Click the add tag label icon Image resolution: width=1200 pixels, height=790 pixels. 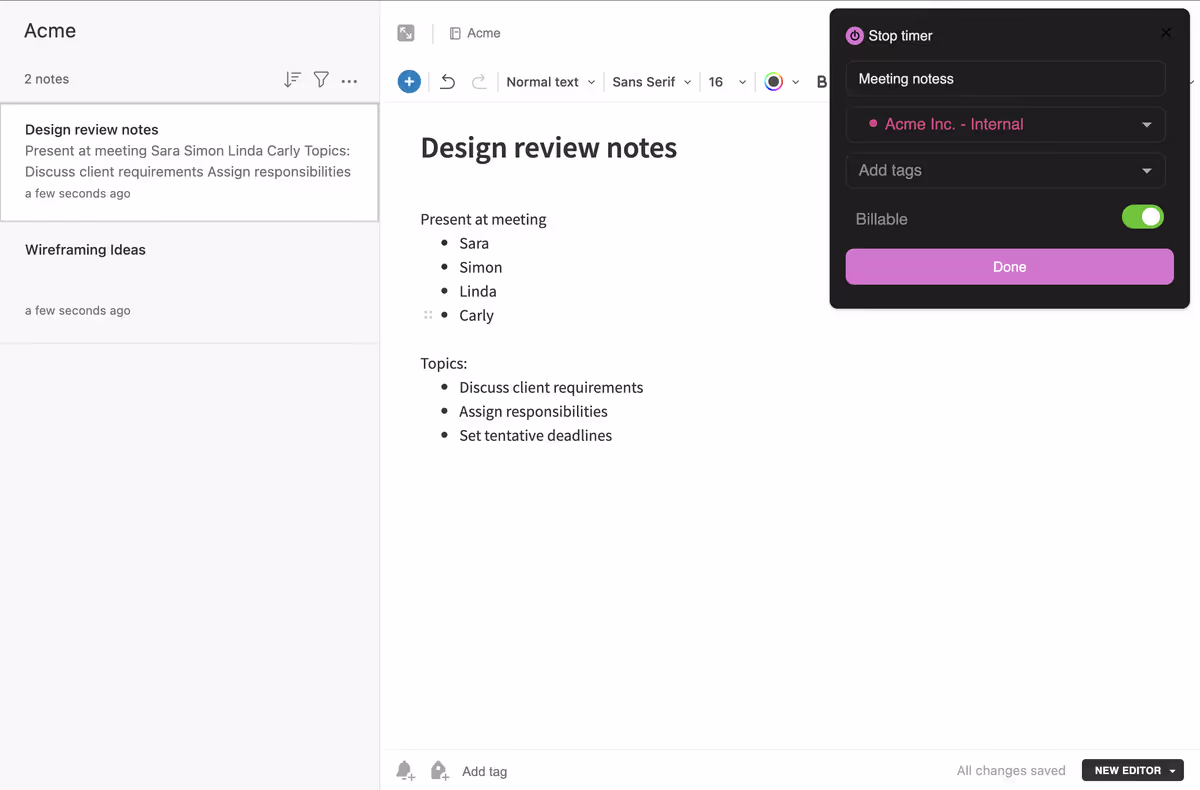click(439, 770)
